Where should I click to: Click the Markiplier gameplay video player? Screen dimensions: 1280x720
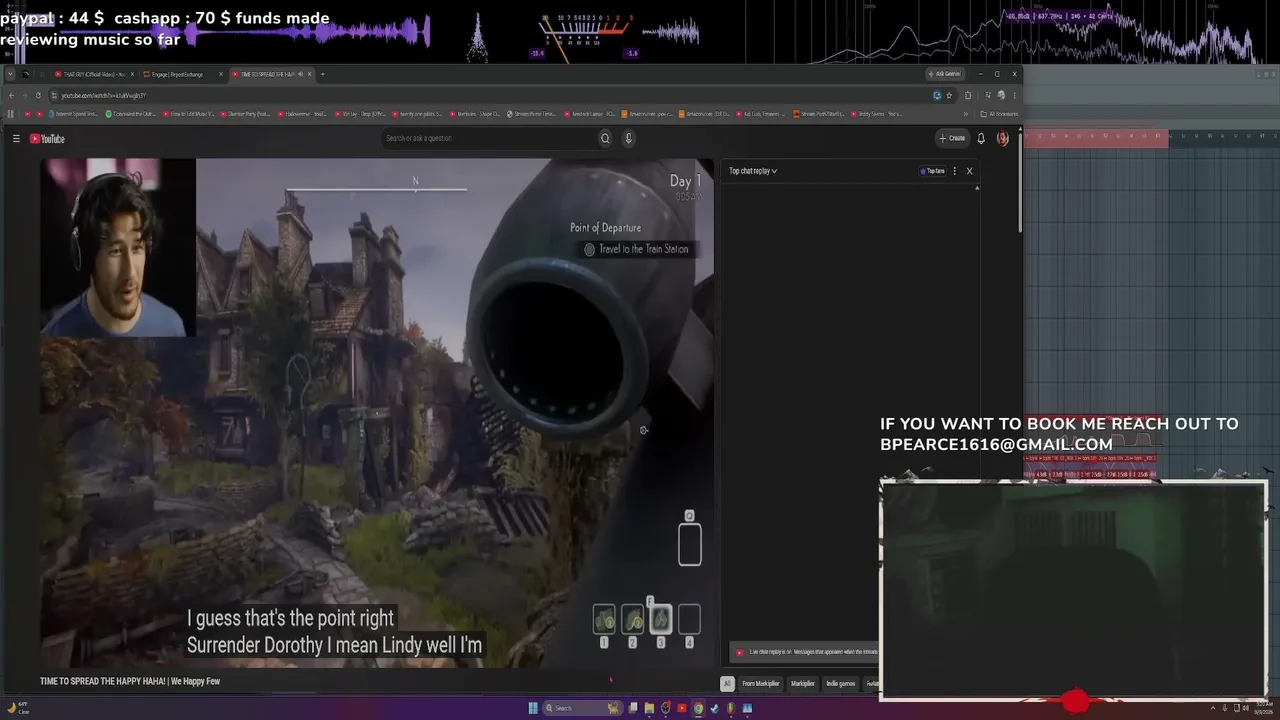pos(377,412)
